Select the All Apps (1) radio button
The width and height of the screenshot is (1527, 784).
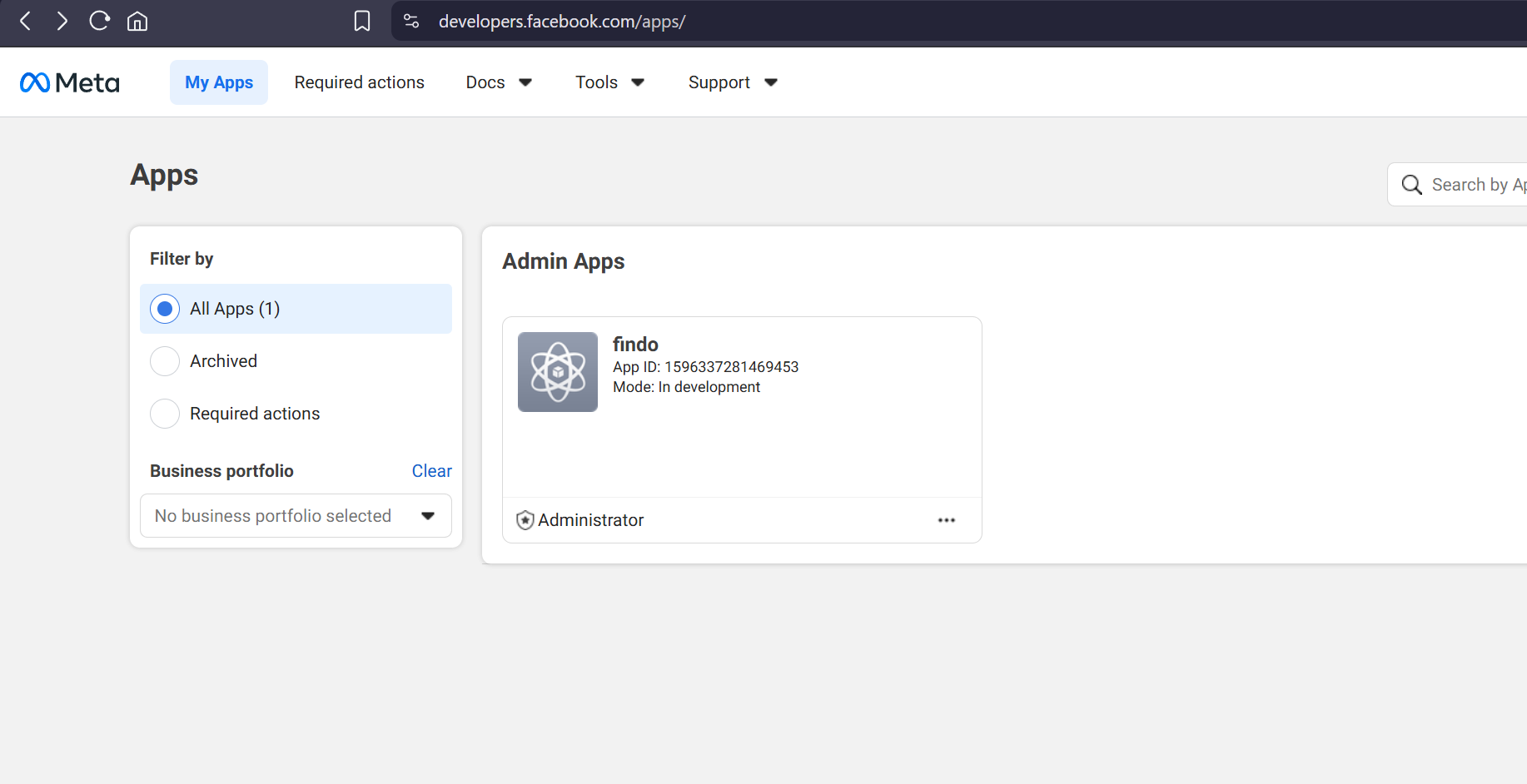165,309
